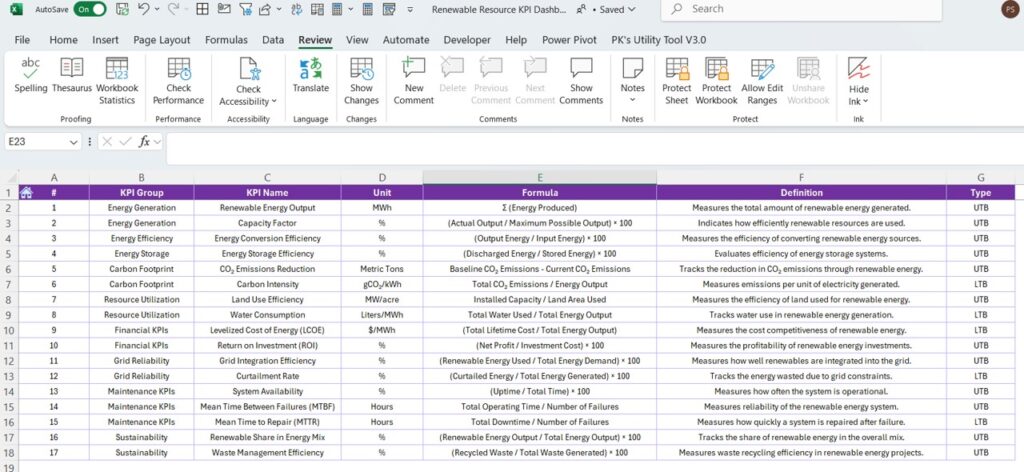Click the borders grid icon in quick access toolbar
1024x472 pixels.
coord(202,9)
